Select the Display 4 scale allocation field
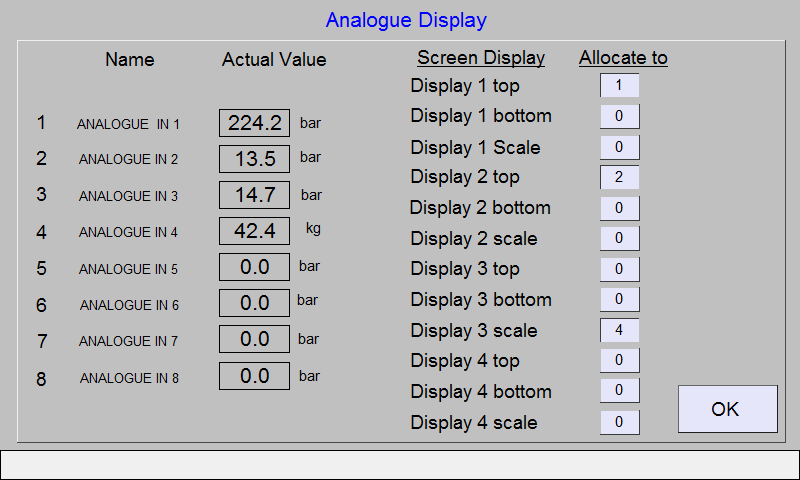The image size is (800, 480). click(619, 422)
